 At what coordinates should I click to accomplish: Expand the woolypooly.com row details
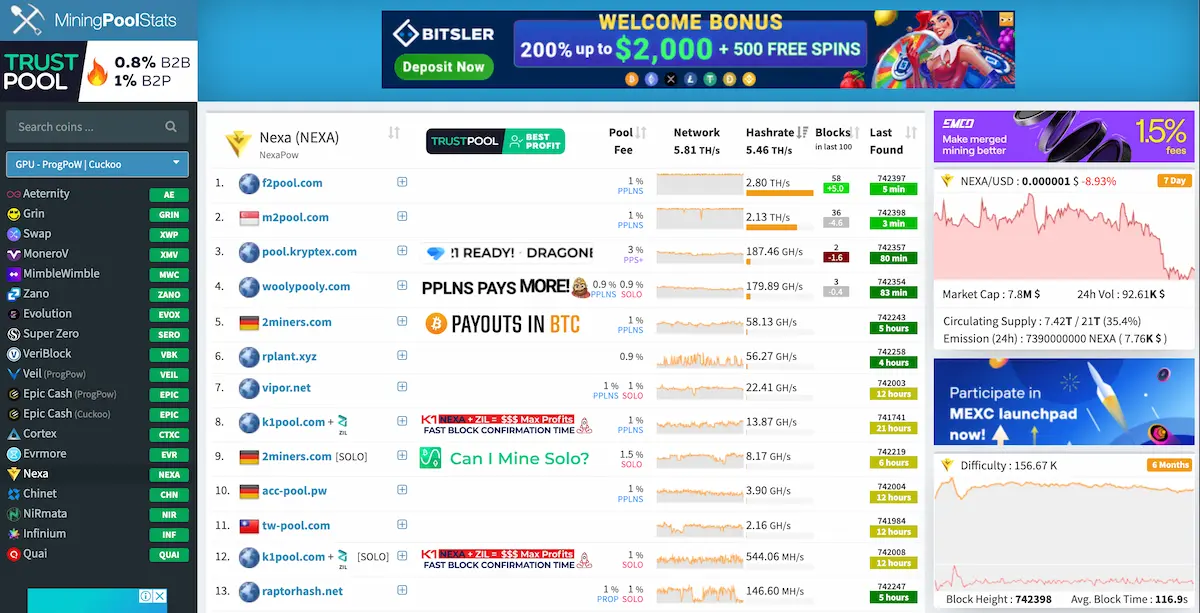click(402, 285)
